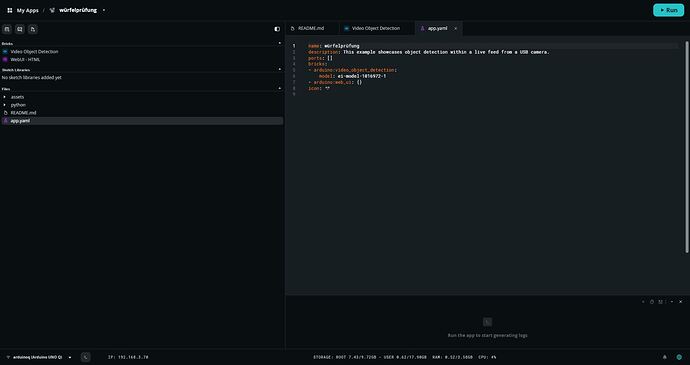Click the IP address in status bar

pos(128,357)
